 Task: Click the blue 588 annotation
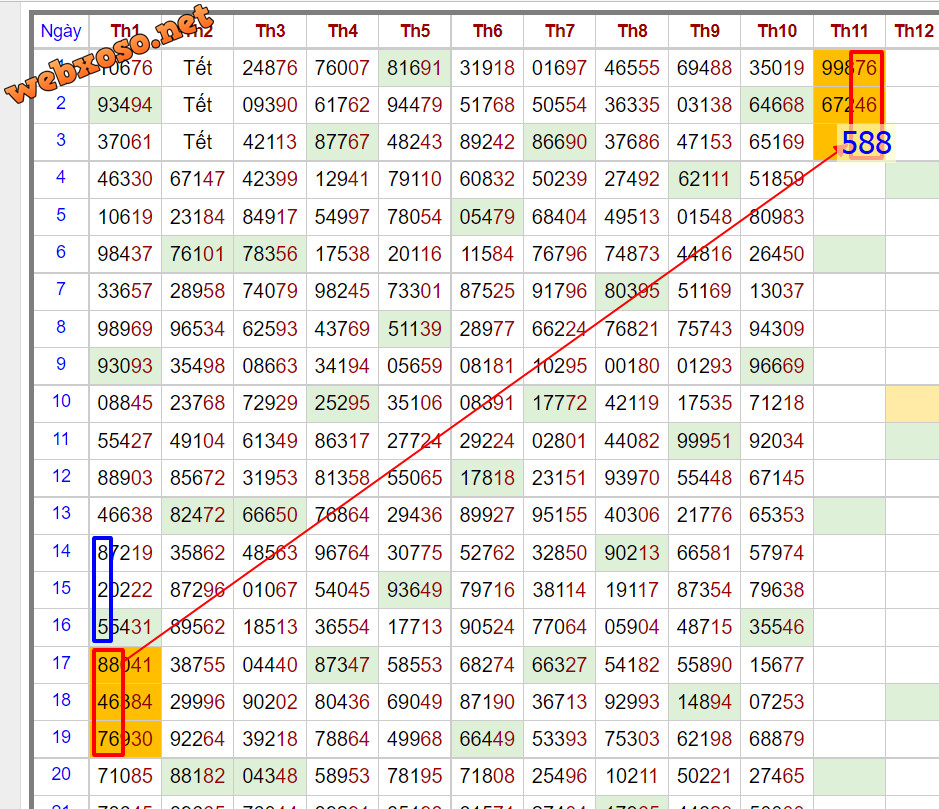click(865, 143)
